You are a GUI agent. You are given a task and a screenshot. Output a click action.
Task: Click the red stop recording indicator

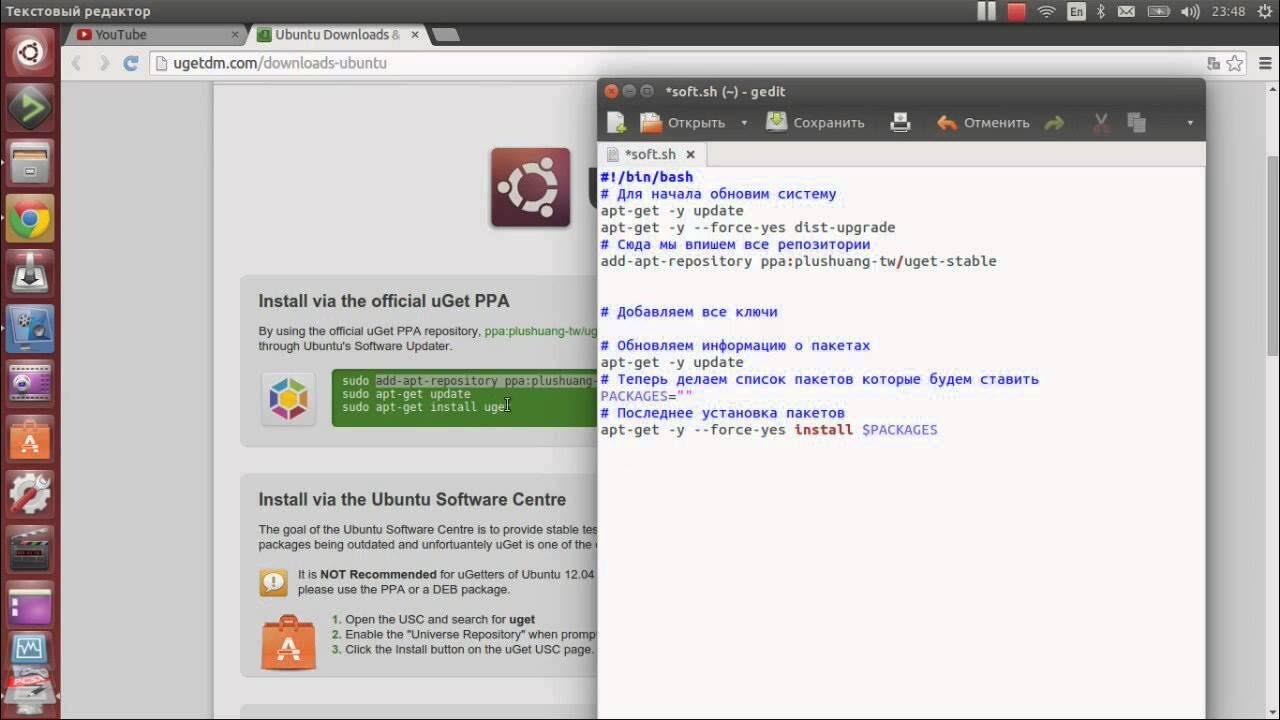[x=1016, y=12]
